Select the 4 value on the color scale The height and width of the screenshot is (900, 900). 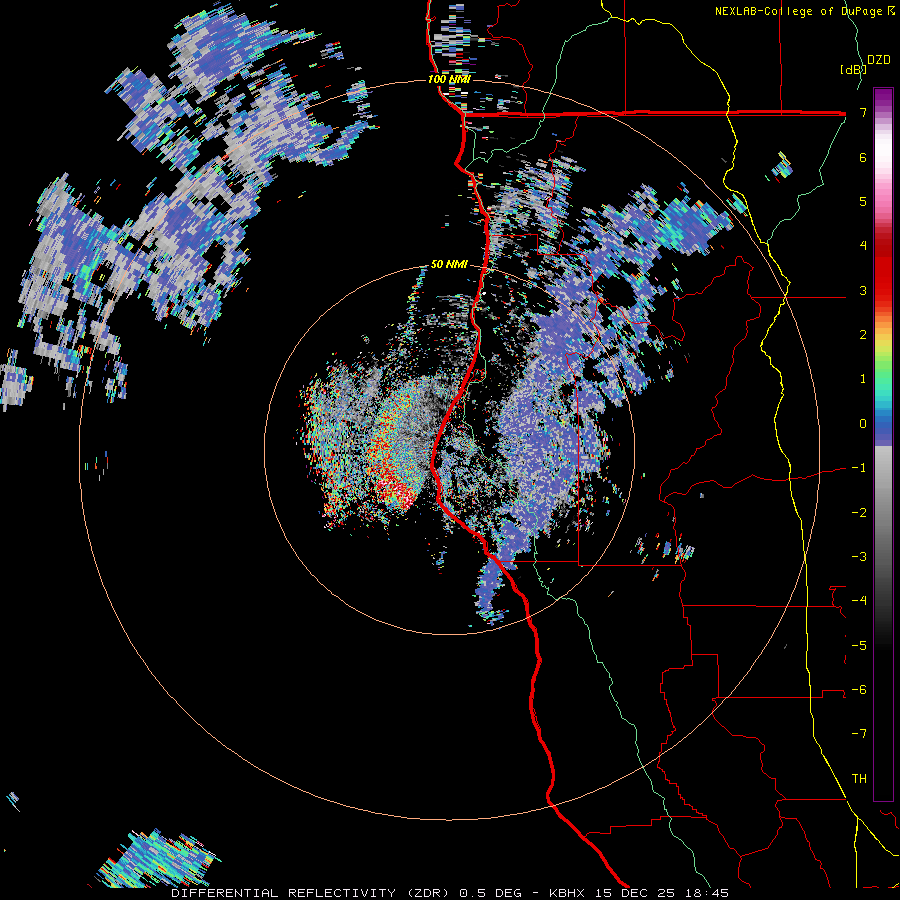[x=863, y=246]
